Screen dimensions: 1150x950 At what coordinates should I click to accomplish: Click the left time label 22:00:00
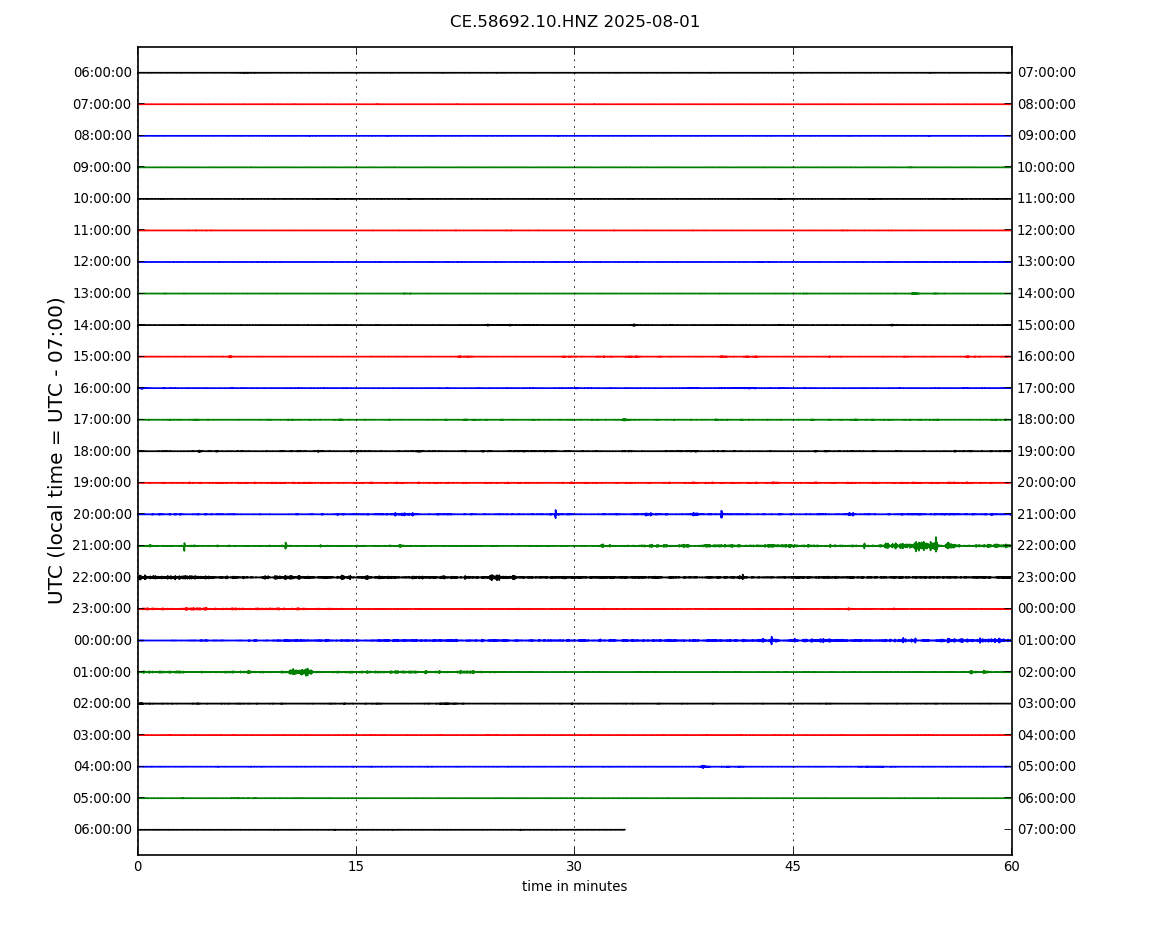pos(103,577)
